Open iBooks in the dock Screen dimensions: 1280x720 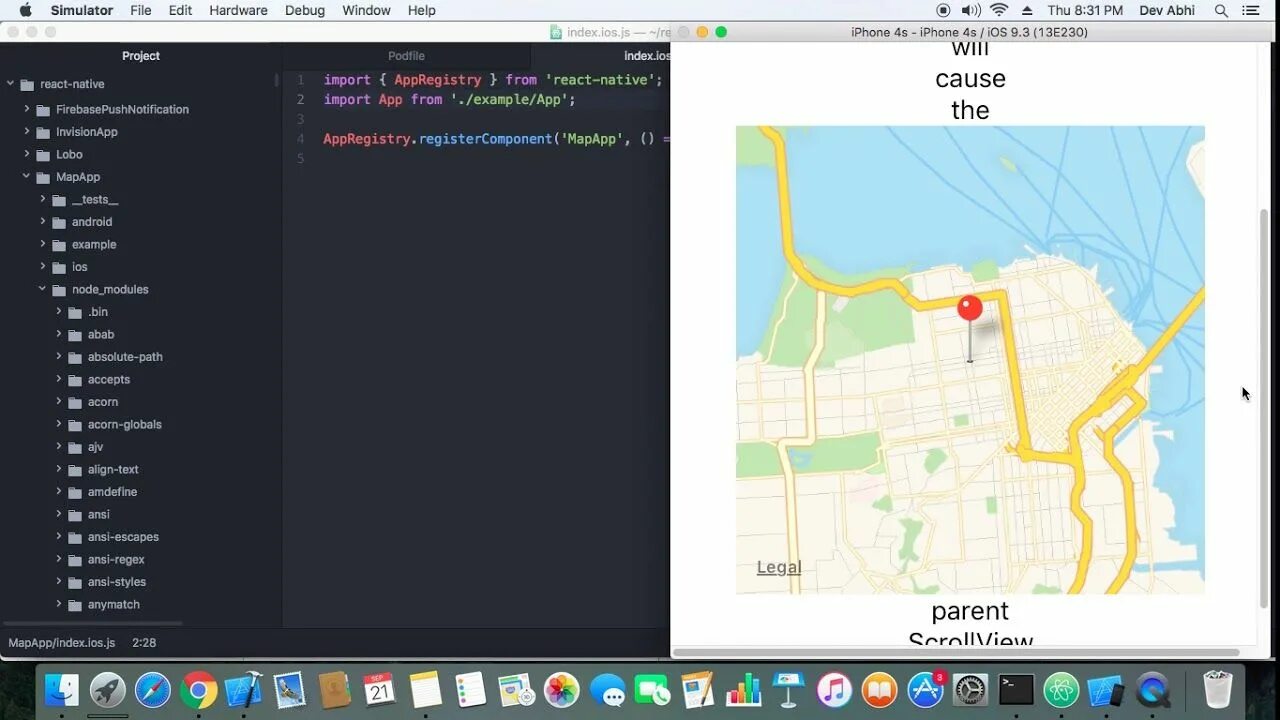click(x=879, y=690)
